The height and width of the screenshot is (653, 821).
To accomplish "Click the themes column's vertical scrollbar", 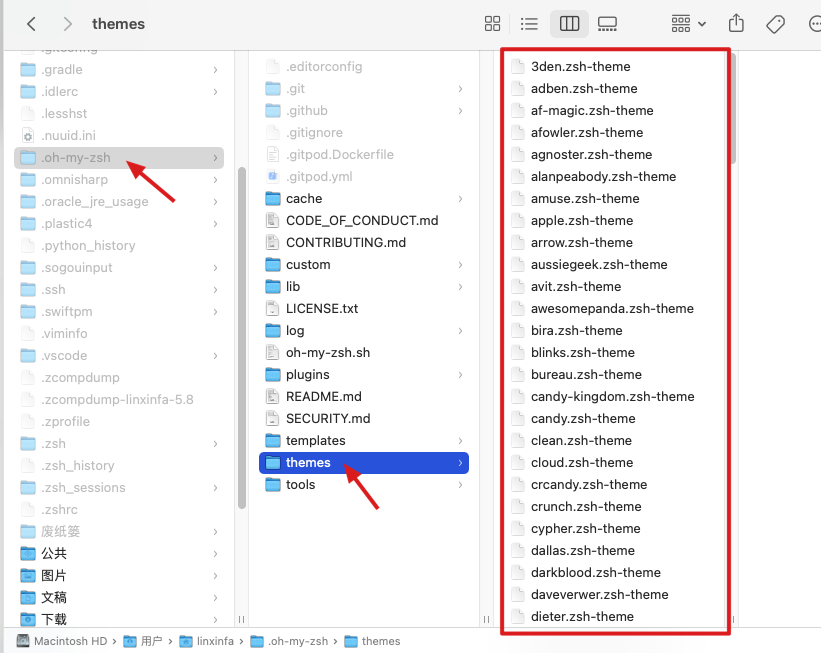I will [733, 109].
